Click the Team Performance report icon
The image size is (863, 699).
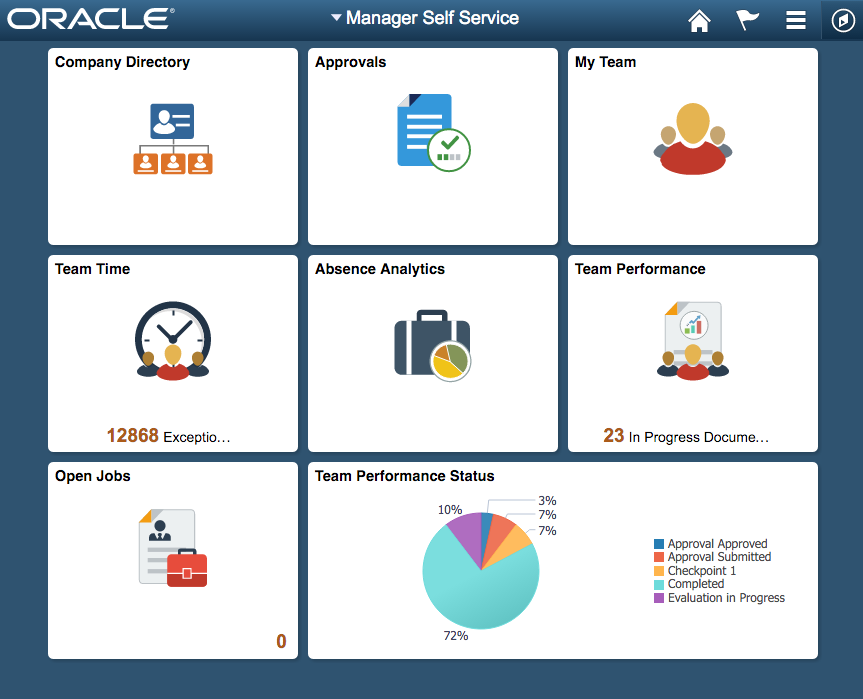[x=692, y=341]
